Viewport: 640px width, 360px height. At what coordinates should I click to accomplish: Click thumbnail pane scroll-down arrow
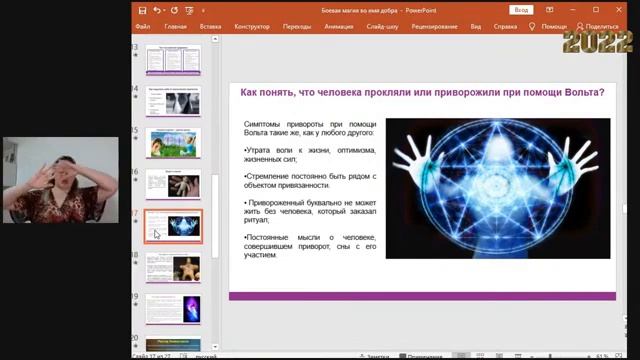click(x=215, y=347)
